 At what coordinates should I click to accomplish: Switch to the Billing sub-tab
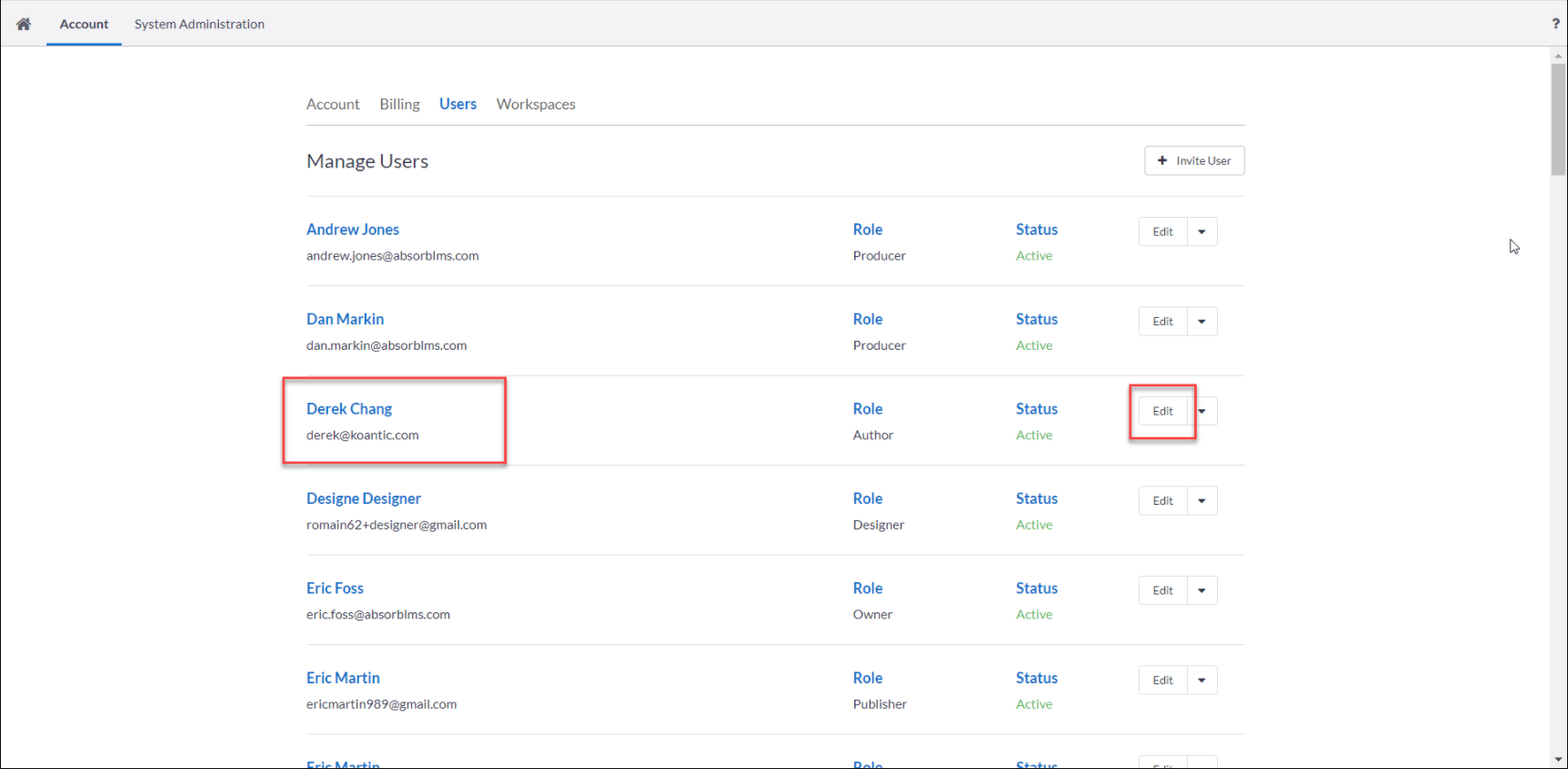click(399, 104)
